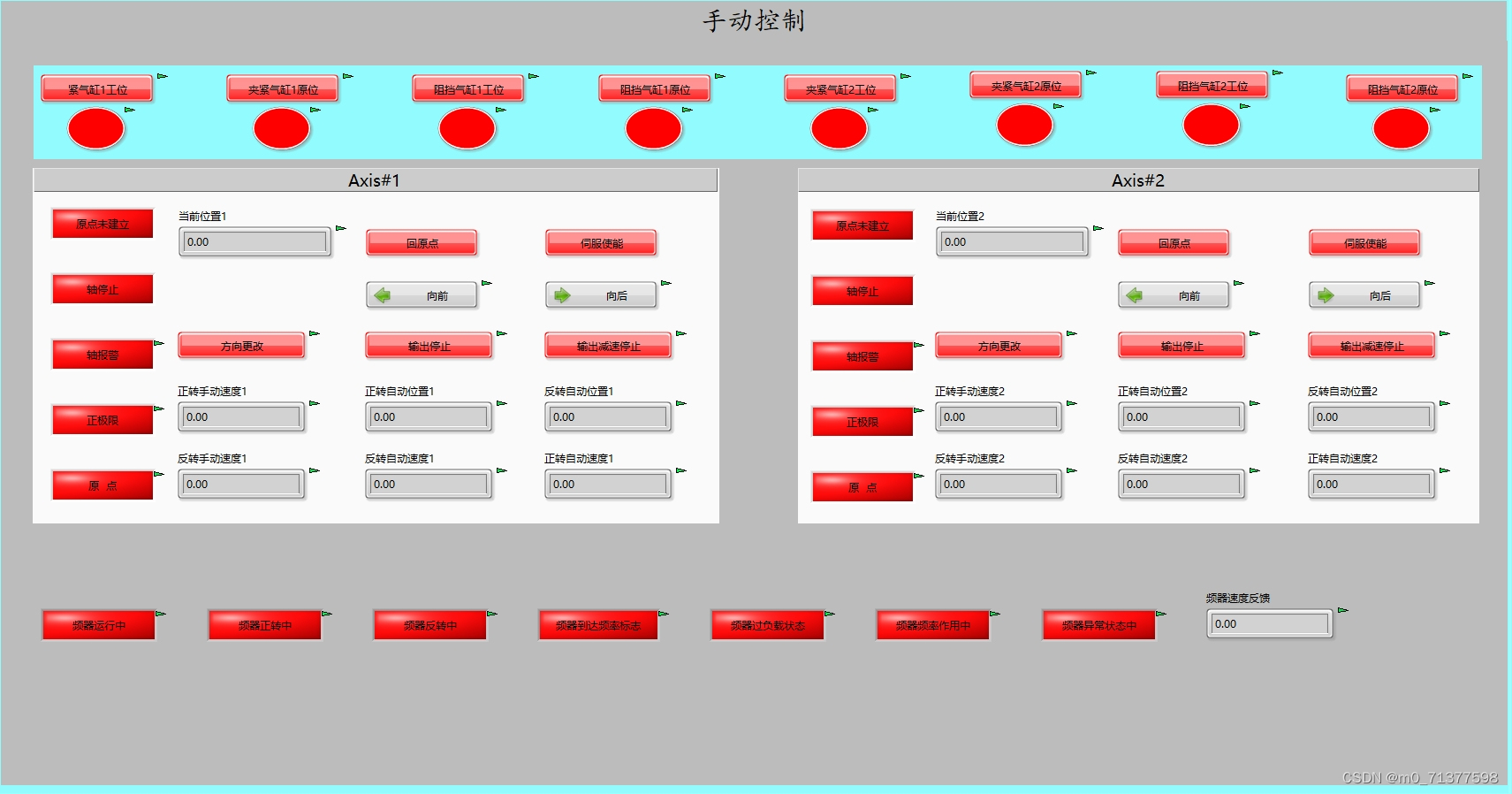Select the 反转自动位置1 input field
Viewport: 1512px width, 794px height.
click(609, 417)
